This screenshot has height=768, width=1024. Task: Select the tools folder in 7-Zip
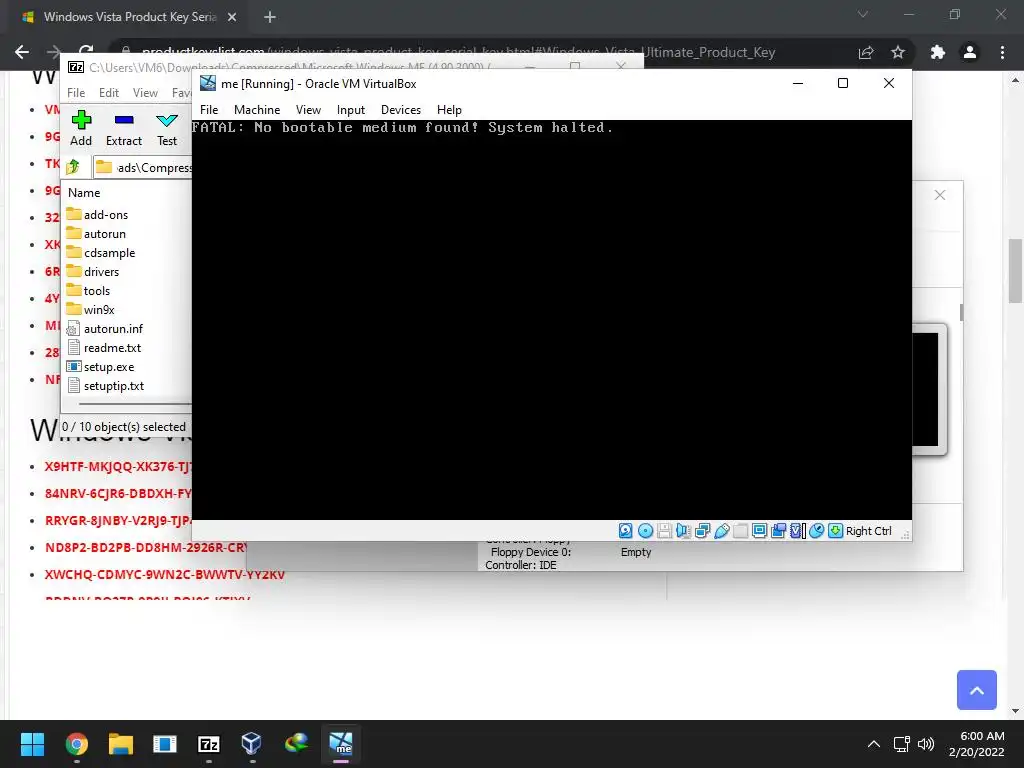click(x=89, y=291)
